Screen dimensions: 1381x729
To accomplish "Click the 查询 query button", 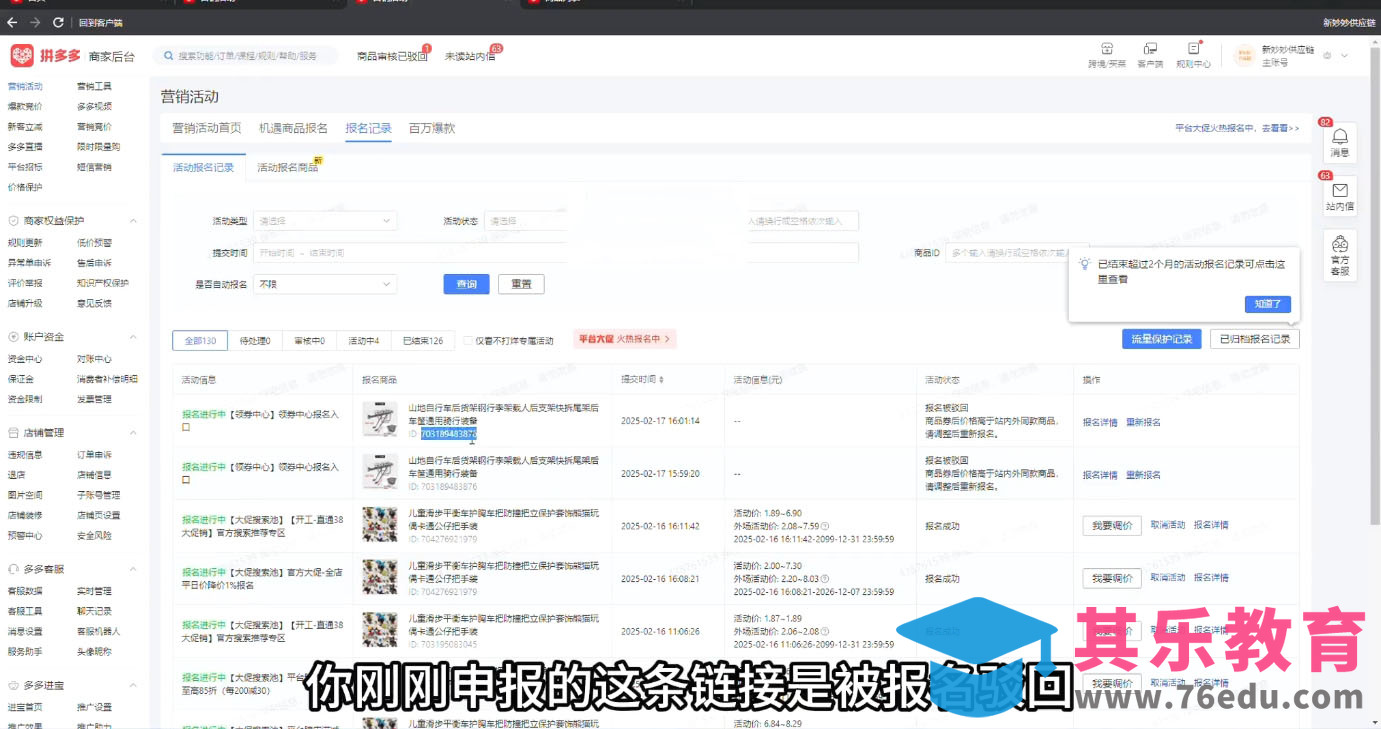I will pyautogui.click(x=466, y=284).
